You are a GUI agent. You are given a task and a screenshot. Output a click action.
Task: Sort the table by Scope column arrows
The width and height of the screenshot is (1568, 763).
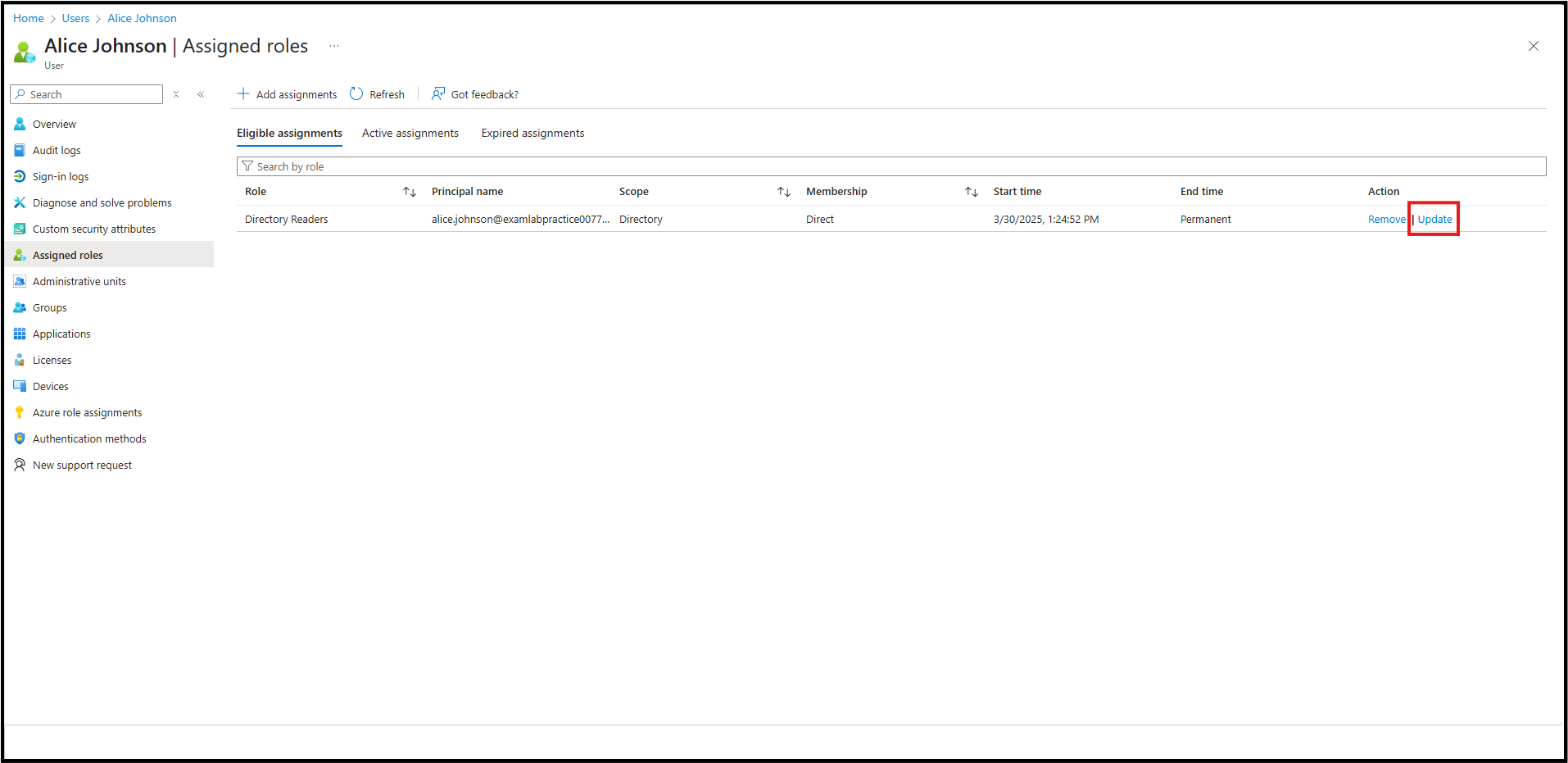click(784, 192)
